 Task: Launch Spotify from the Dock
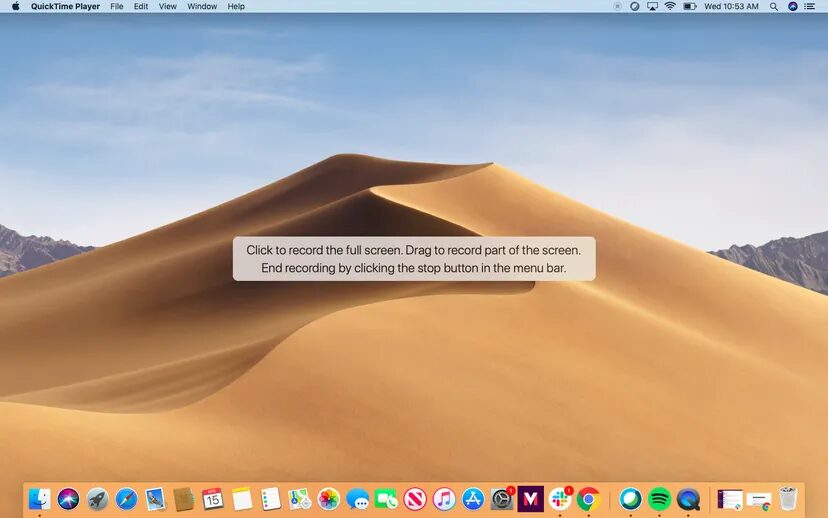pos(659,498)
